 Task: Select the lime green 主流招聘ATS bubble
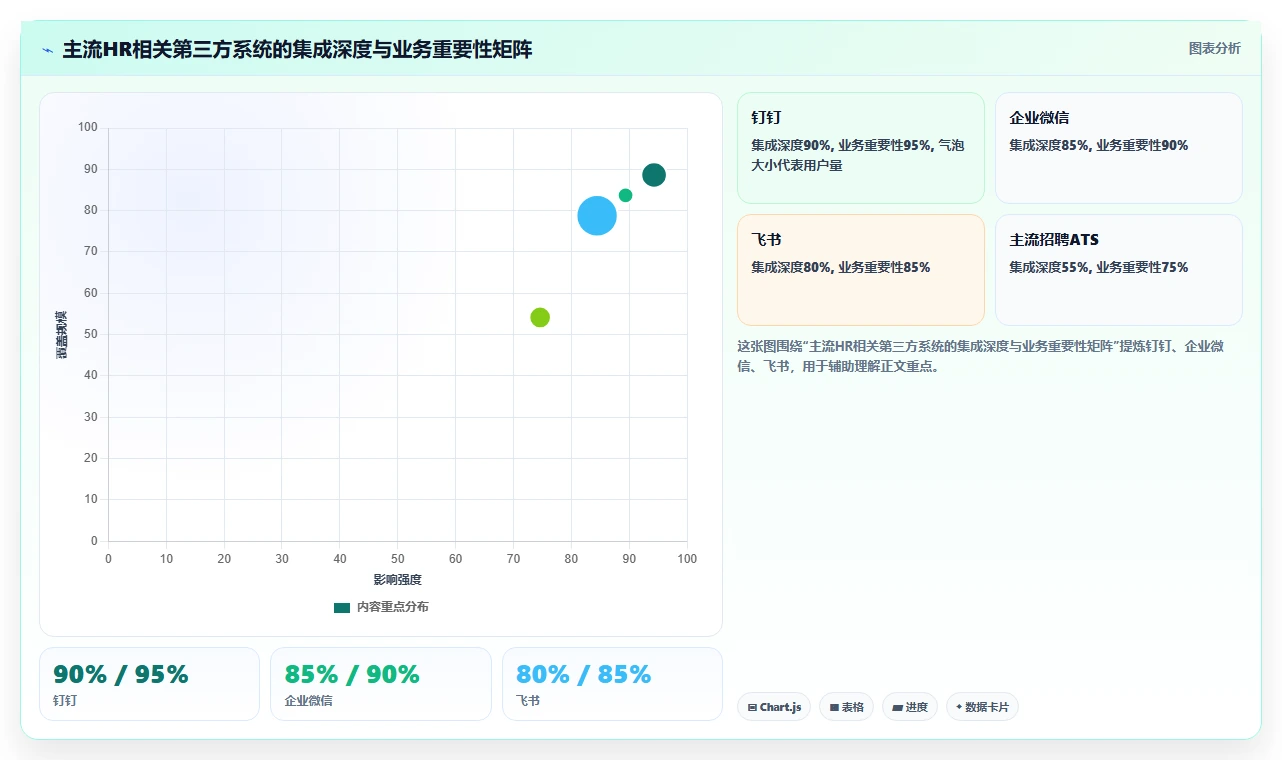[540, 317]
